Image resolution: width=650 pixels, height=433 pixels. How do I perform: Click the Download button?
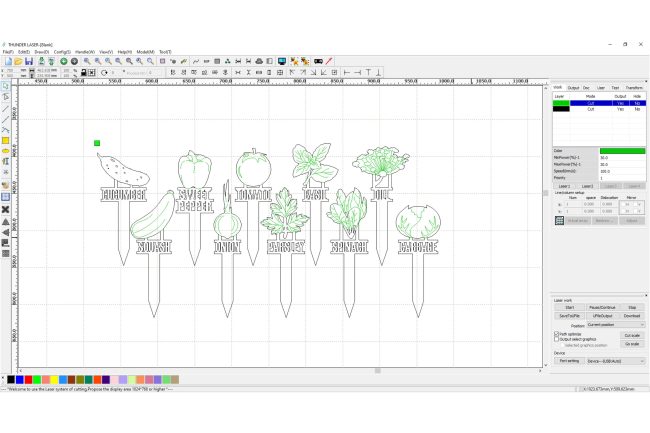tap(632, 316)
